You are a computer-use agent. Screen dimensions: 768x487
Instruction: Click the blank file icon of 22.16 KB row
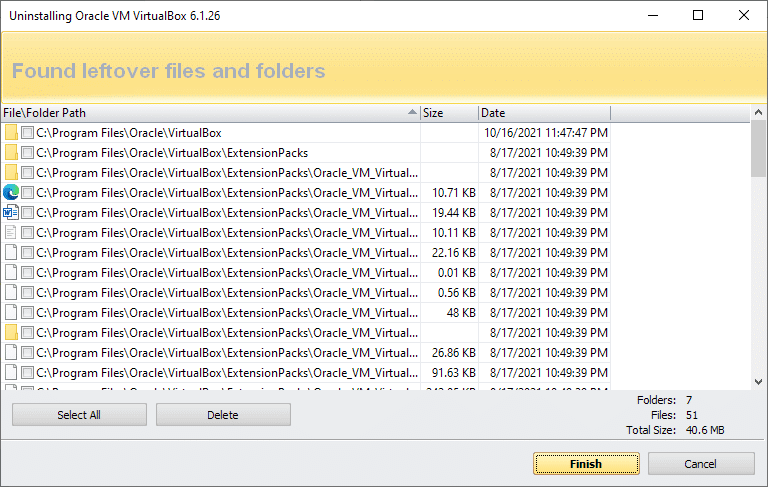[11, 253]
